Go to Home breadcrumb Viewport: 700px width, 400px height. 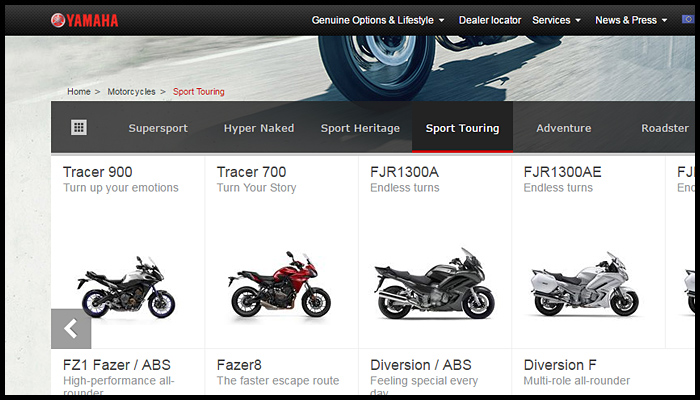click(x=79, y=92)
